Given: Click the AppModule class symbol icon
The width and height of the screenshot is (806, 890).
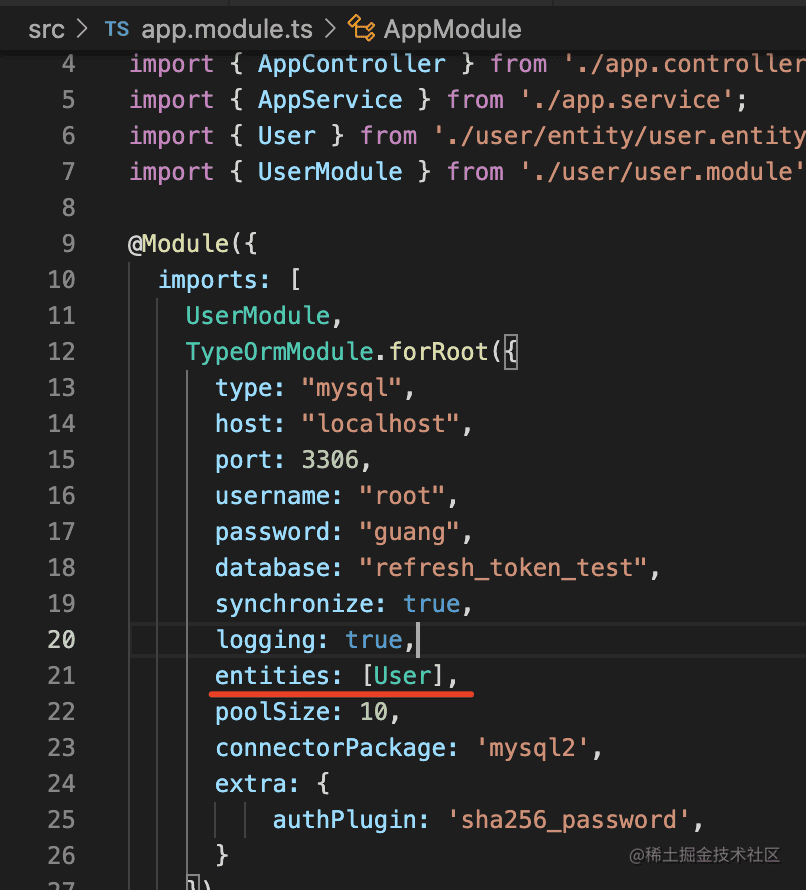Looking at the screenshot, I should tap(361, 29).
